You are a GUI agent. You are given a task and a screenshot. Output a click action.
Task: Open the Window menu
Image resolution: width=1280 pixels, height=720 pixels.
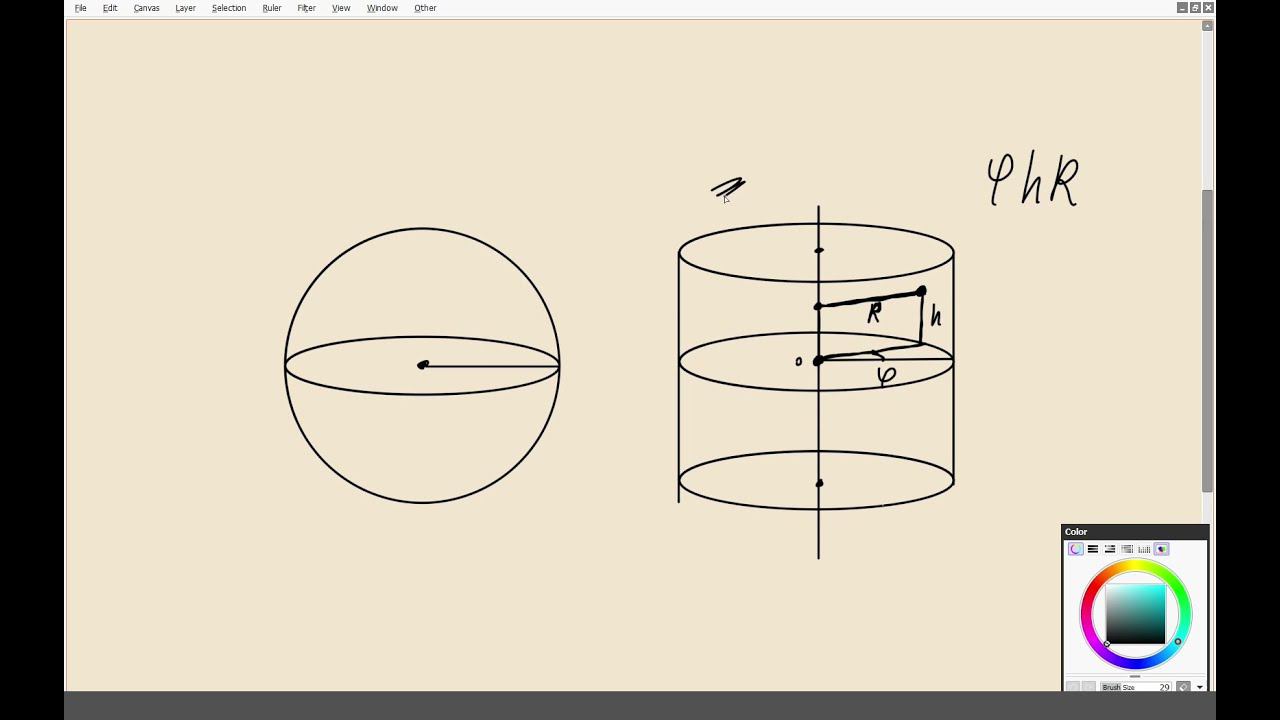[x=382, y=8]
